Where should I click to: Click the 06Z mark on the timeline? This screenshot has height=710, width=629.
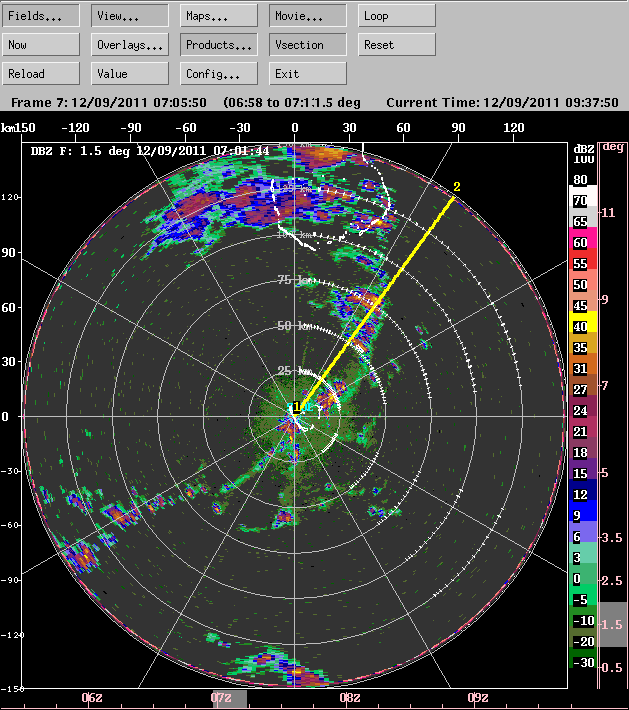[x=91, y=697]
